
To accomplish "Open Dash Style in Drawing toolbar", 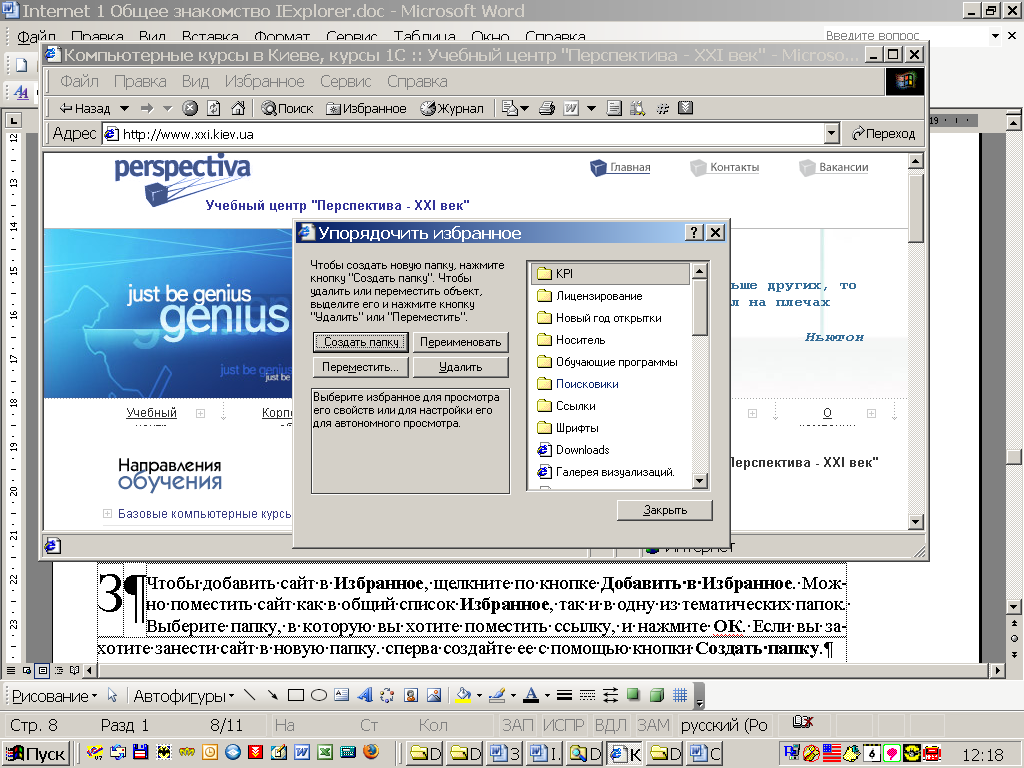I will tap(588, 696).
